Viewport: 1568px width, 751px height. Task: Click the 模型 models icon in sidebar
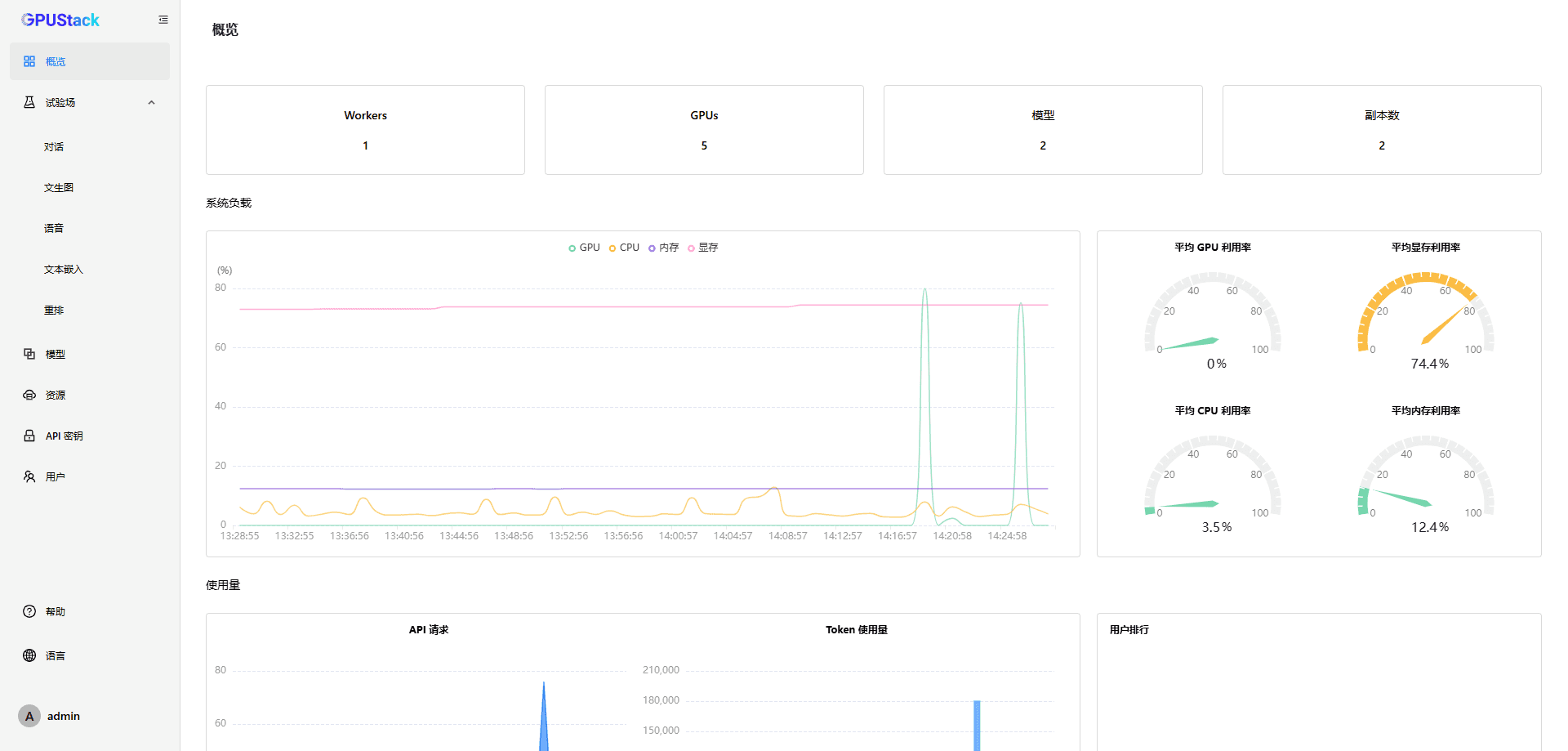[29, 354]
